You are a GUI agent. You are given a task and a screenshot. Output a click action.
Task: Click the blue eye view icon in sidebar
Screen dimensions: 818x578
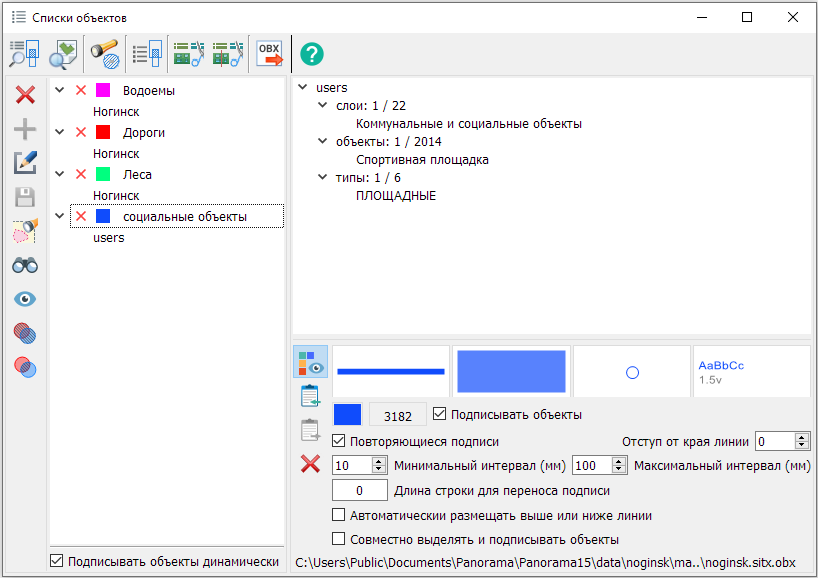25,299
